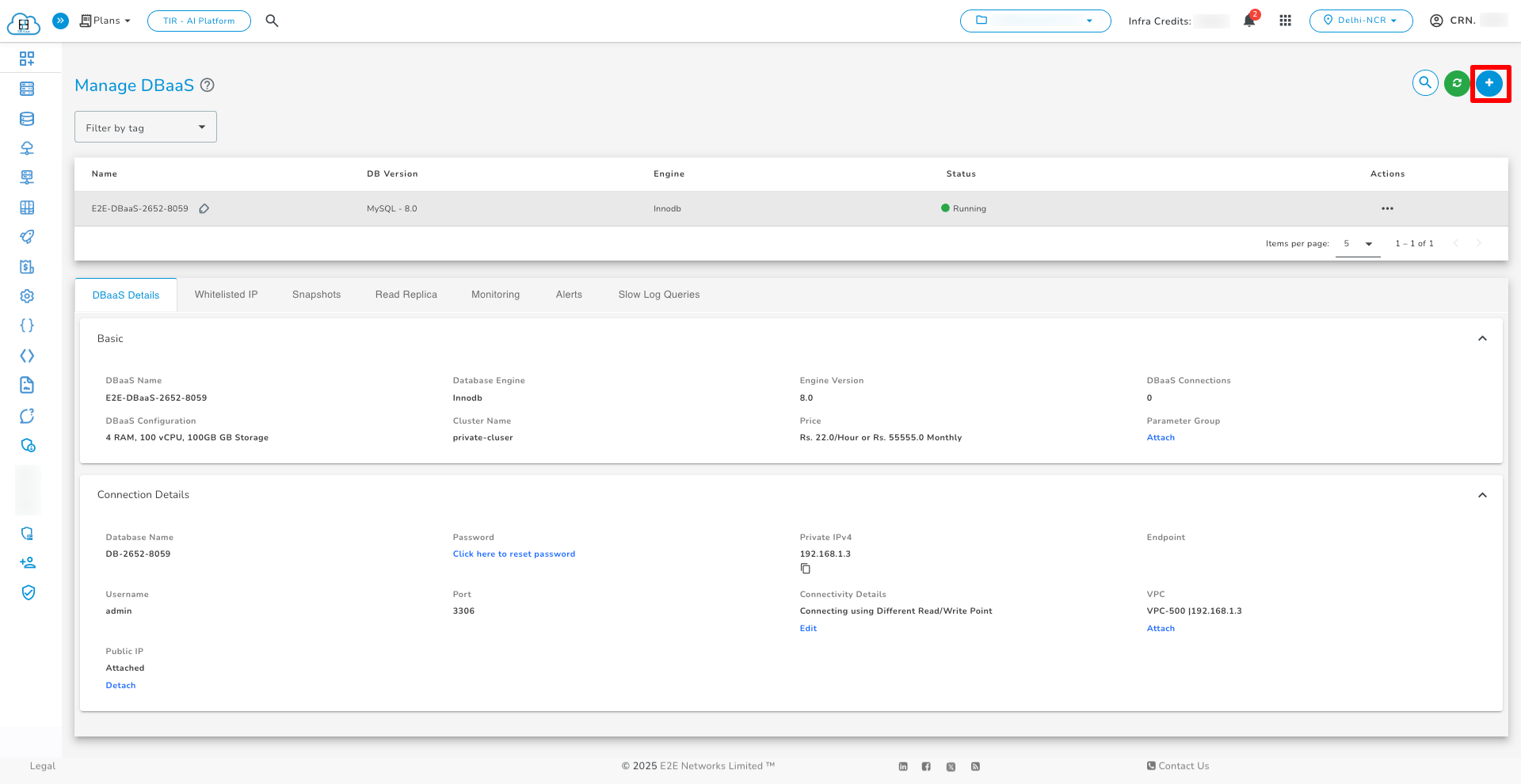Click the green refresh icon
This screenshot has width=1521, height=784.
coord(1457,83)
